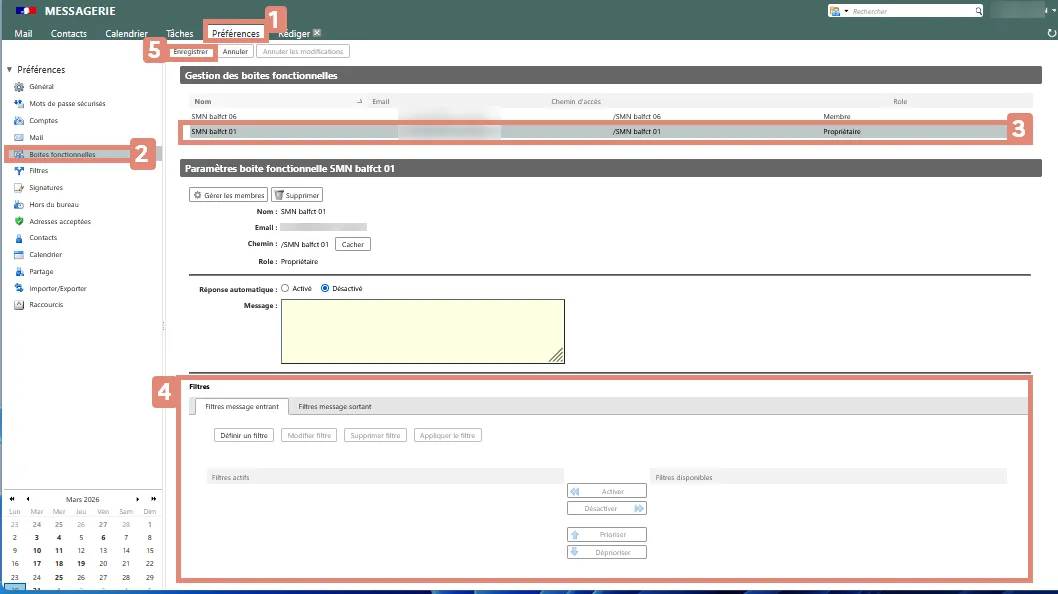Click the Chemin d'accès column header
1058x594 pixels.
(x=576, y=101)
